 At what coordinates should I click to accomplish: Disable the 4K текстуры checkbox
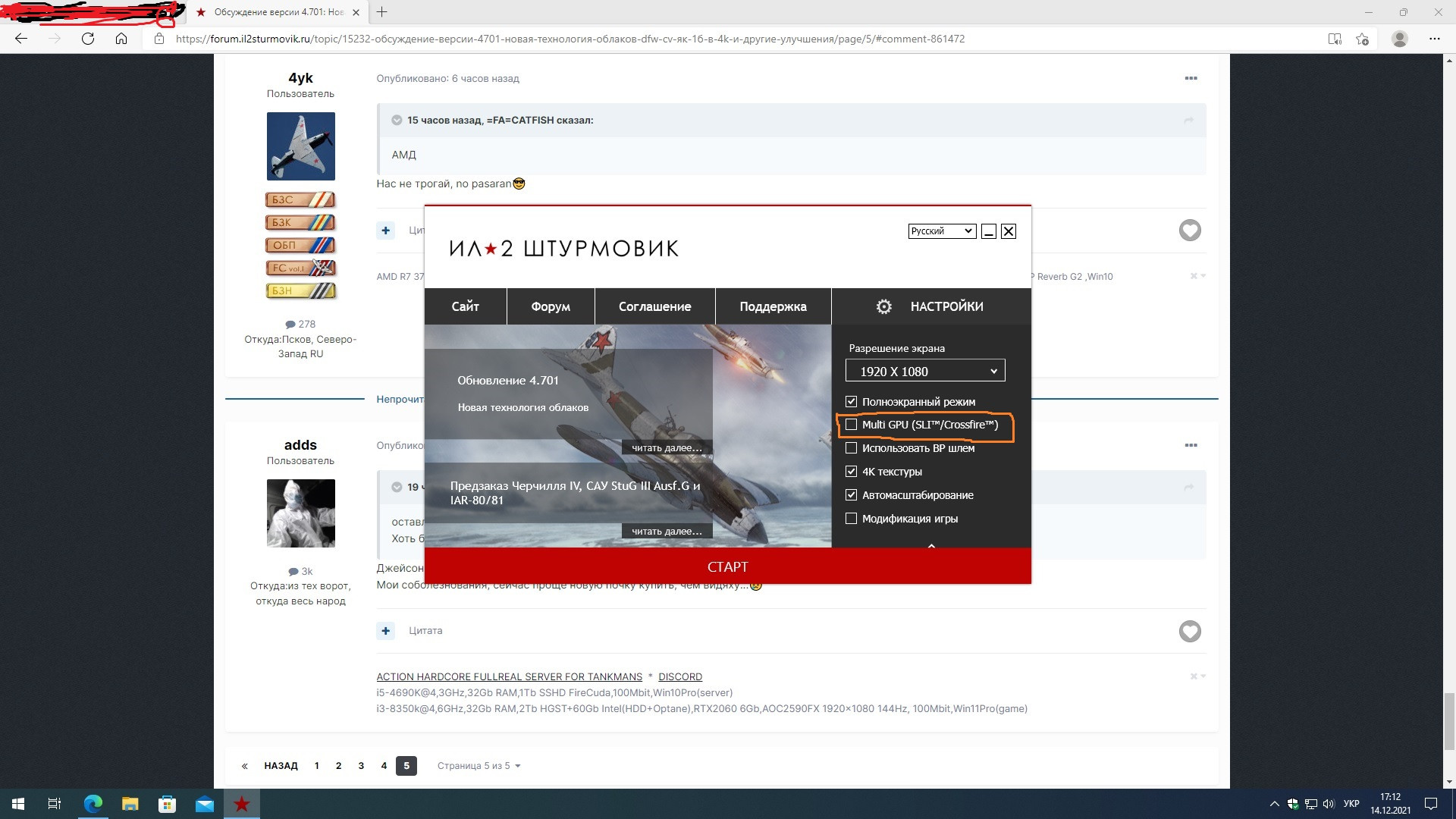pyautogui.click(x=851, y=472)
